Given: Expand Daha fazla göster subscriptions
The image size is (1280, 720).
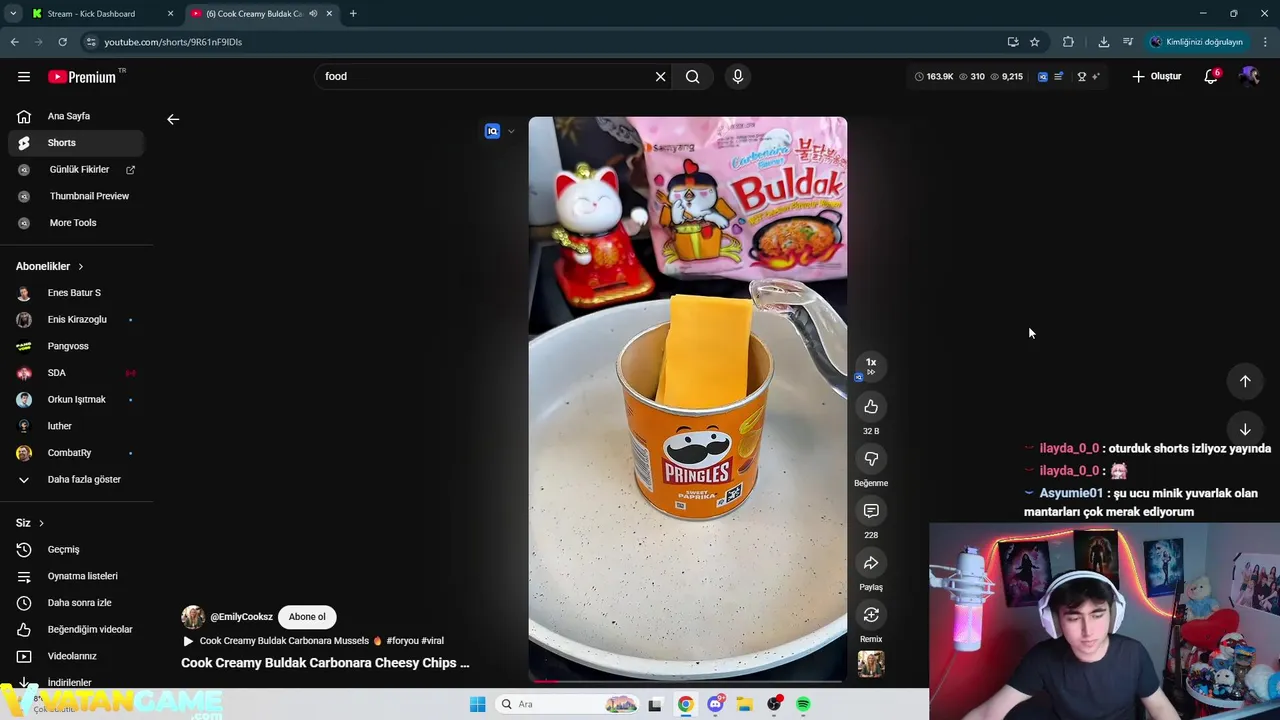Looking at the screenshot, I should [76, 480].
